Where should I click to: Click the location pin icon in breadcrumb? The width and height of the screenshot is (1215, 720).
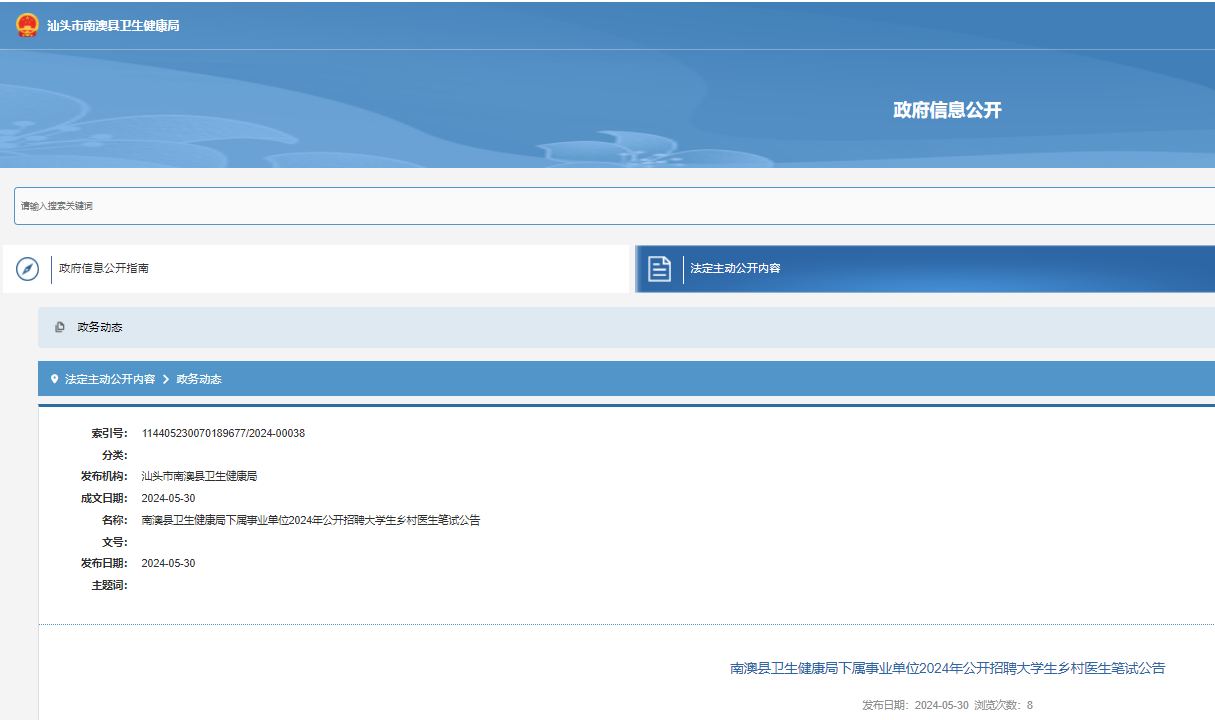[54, 379]
